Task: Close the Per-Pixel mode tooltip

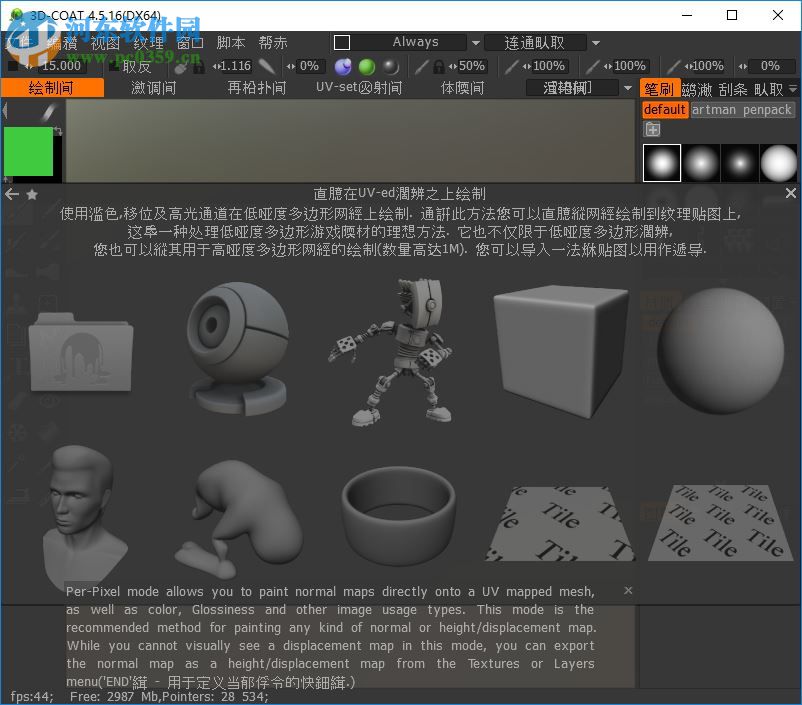Action: click(628, 590)
